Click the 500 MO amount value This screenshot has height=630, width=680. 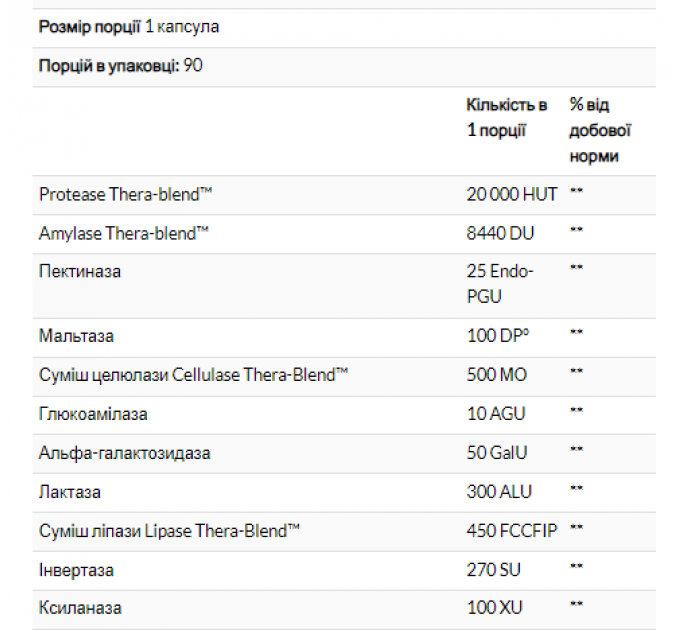tap(497, 375)
